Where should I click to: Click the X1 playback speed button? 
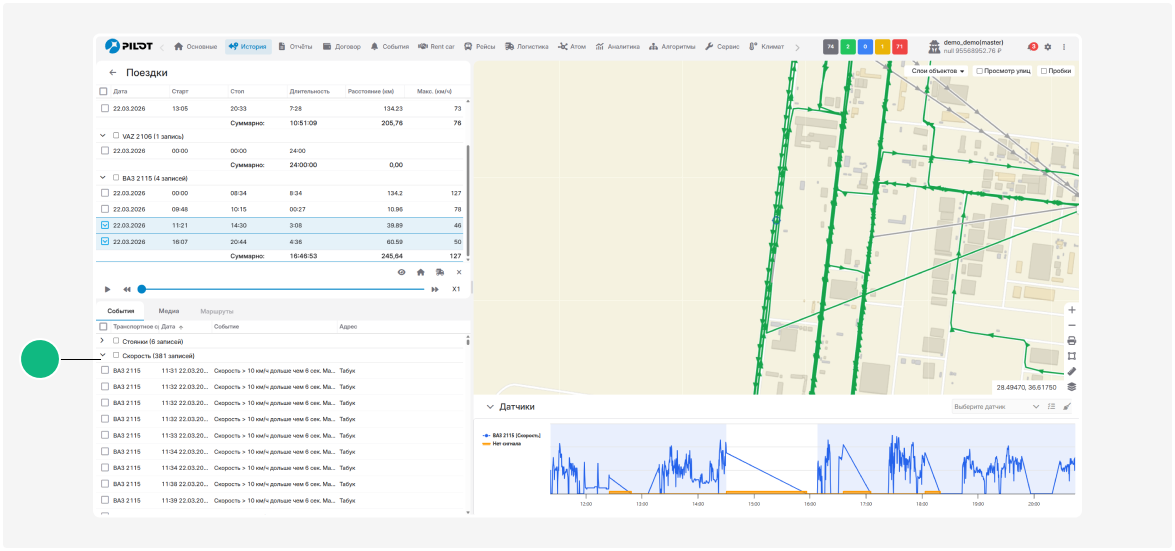(x=456, y=289)
